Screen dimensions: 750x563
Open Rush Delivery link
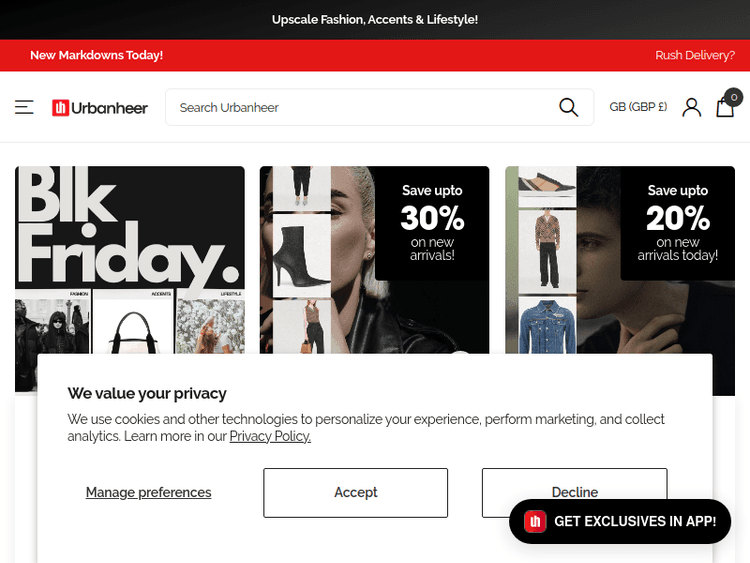pyautogui.click(x=695, y=55)
